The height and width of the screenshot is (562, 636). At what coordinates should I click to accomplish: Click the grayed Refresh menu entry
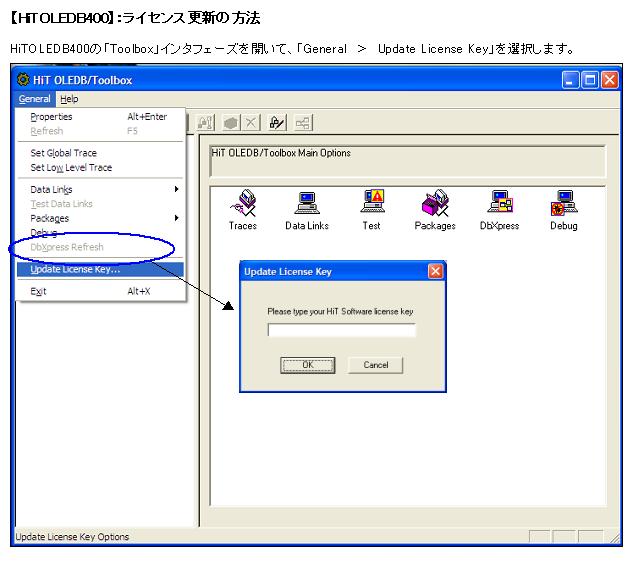[100, 131]
